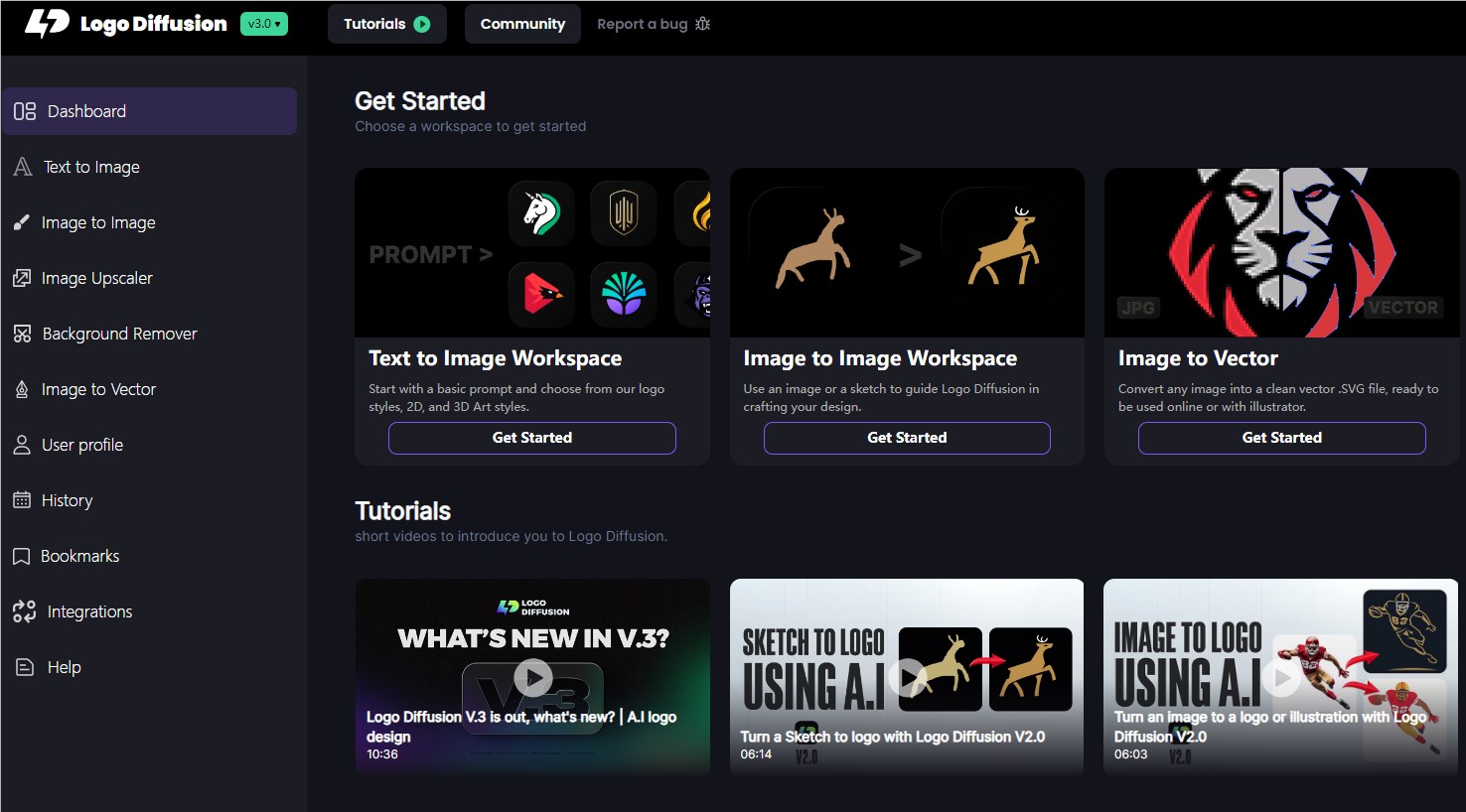Click the Image to Image brush icon
Viewport: 1466px width, 812px height.
22,222
